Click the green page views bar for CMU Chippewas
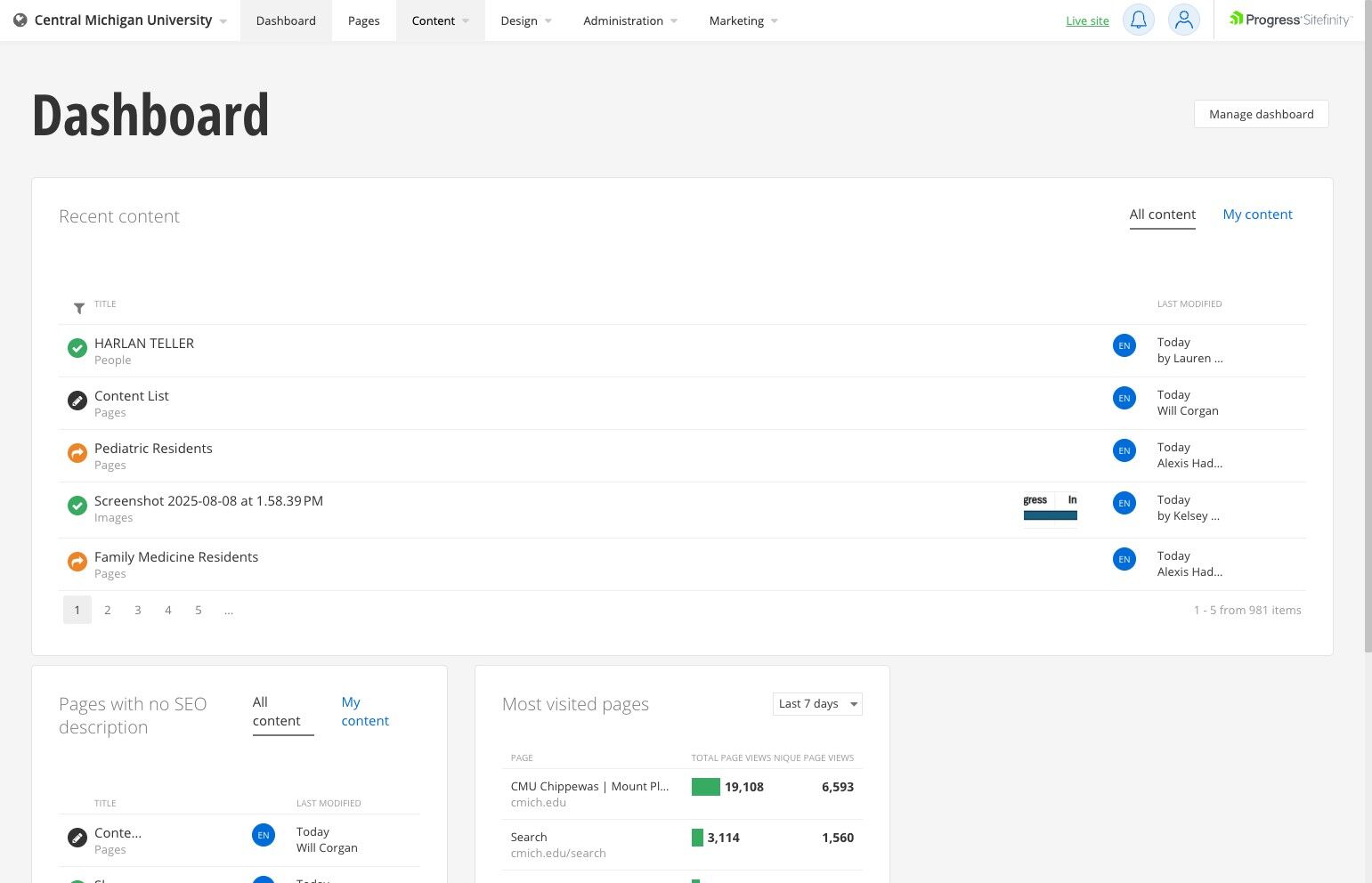 tap(706, 787)
